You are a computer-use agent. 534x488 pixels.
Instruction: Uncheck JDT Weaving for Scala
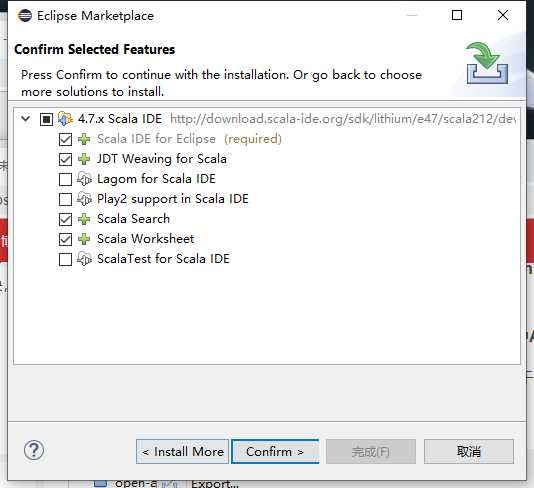pos(65,159)
